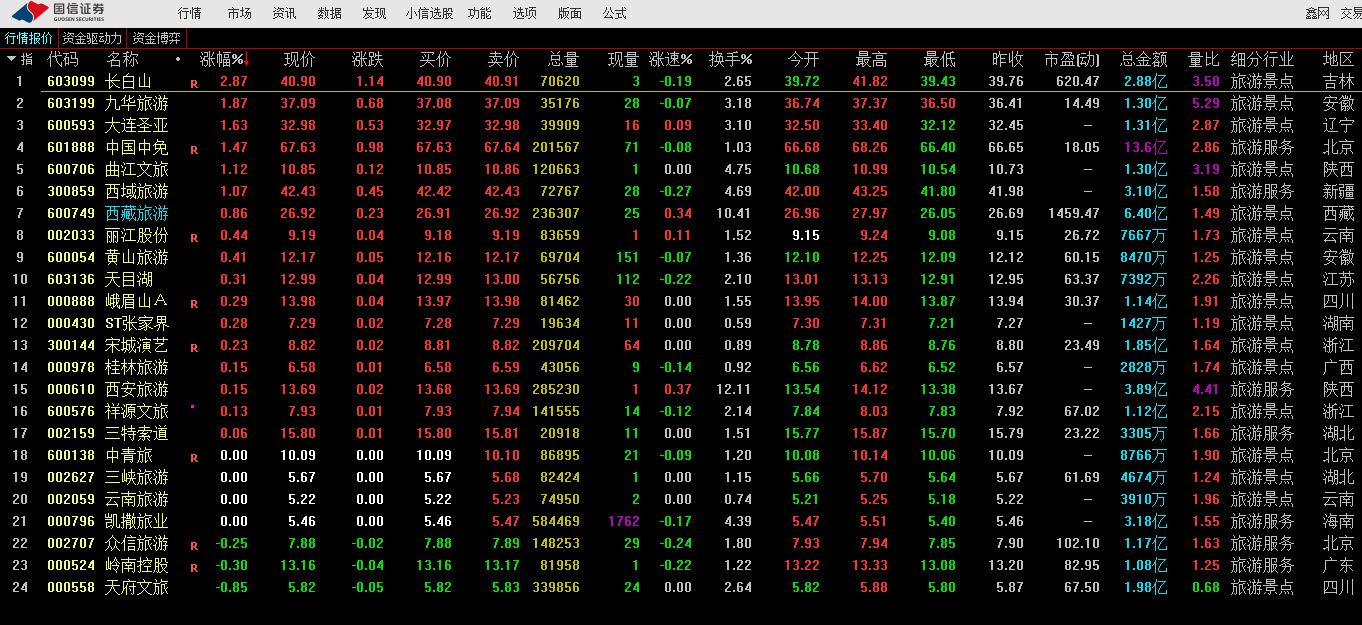This screenshot has width=1362, height=625.
Task: Click the R marker beside 众信旅游
Action: pos(194,545)
